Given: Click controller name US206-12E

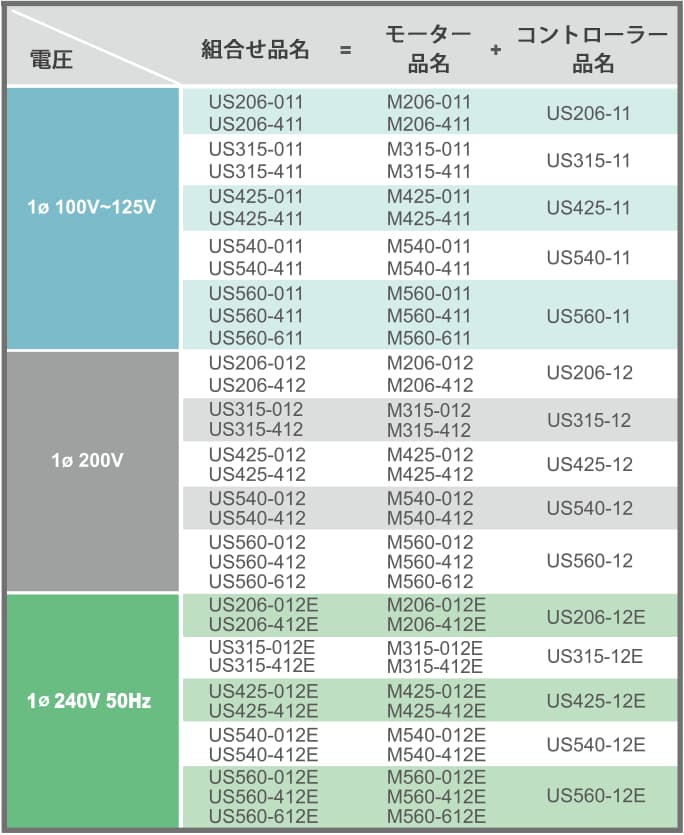Looking at the screenshot, I should click(x=595, y=615).
